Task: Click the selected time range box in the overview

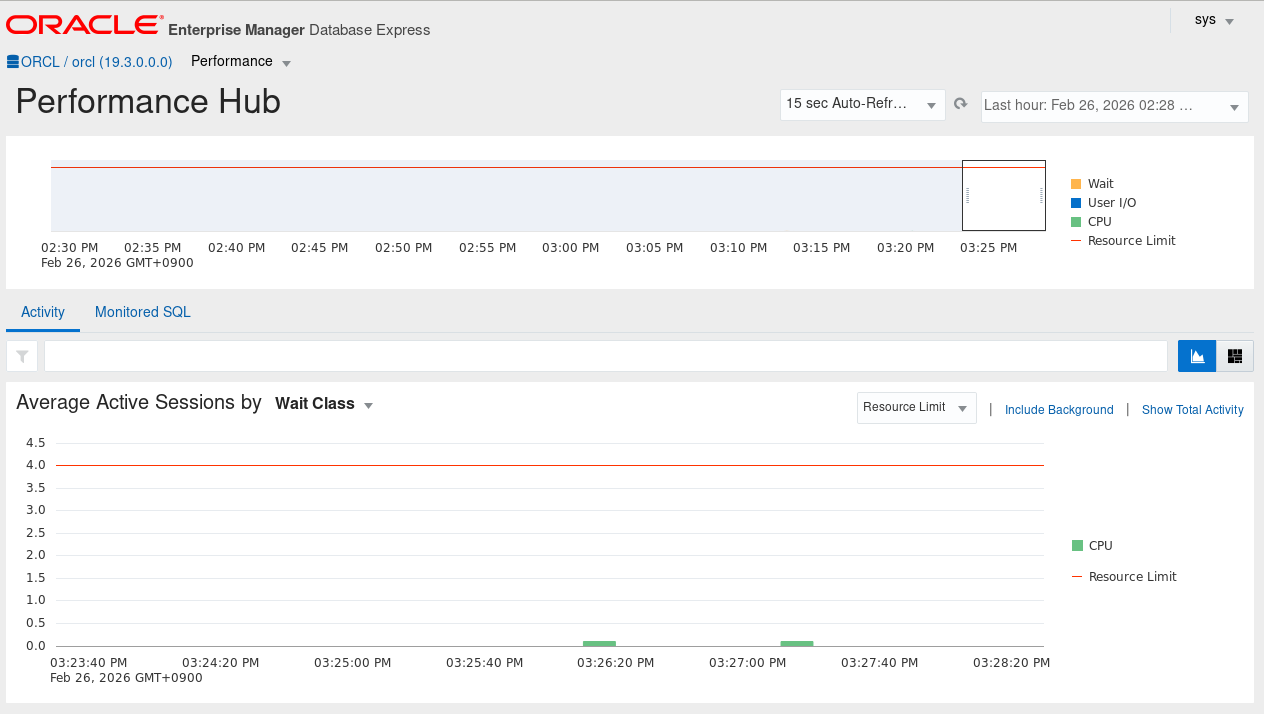Action: click(1004, 195)
